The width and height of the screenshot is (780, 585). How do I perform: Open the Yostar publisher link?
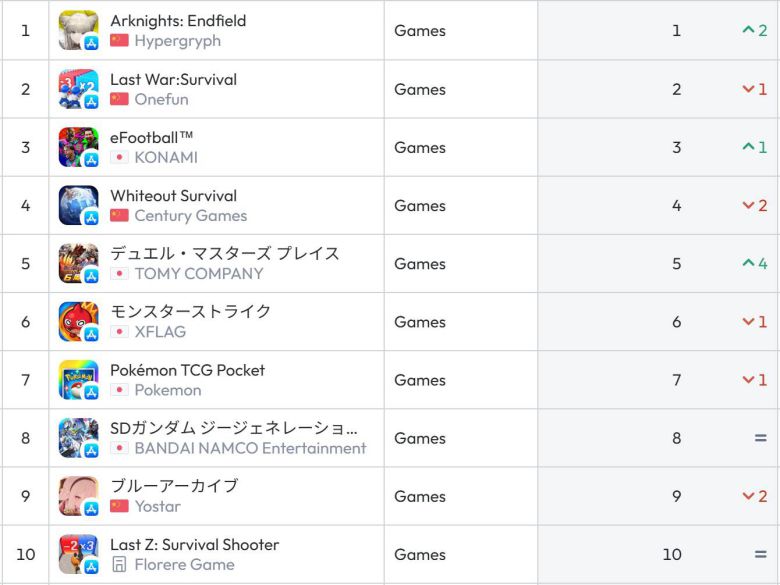coord(157,506)
